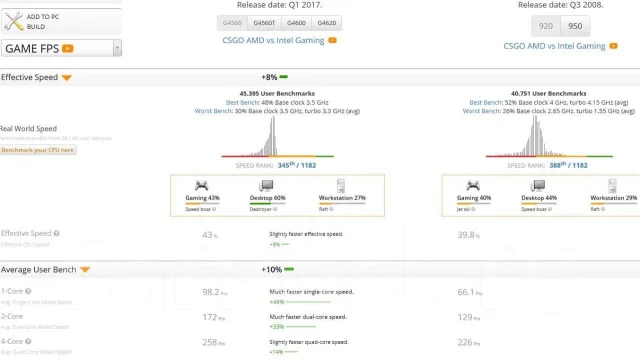This screenshot has height=361, width=640.
Task: Click the Desktop 44% monitor icon
Action: tap(538, 186)
